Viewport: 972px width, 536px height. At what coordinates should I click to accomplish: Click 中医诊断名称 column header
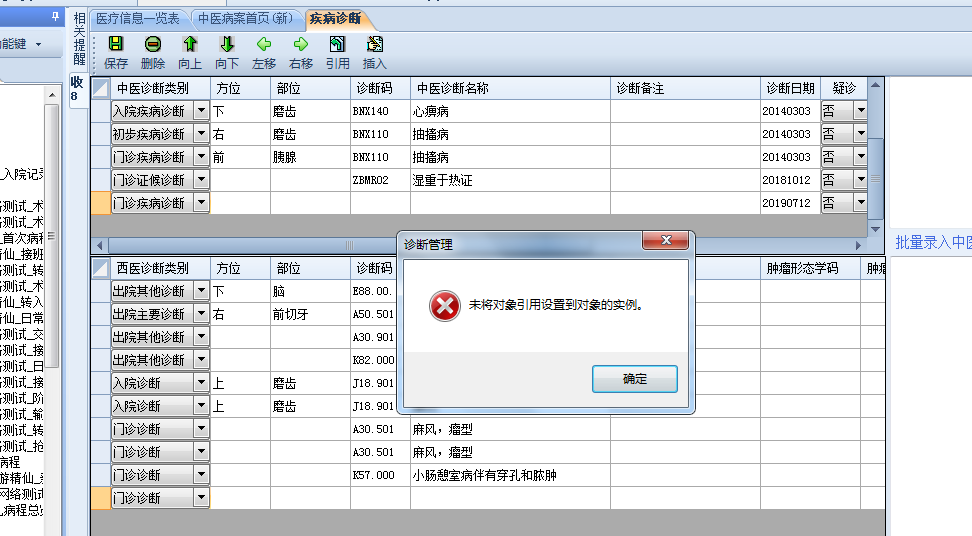(510, 88)
